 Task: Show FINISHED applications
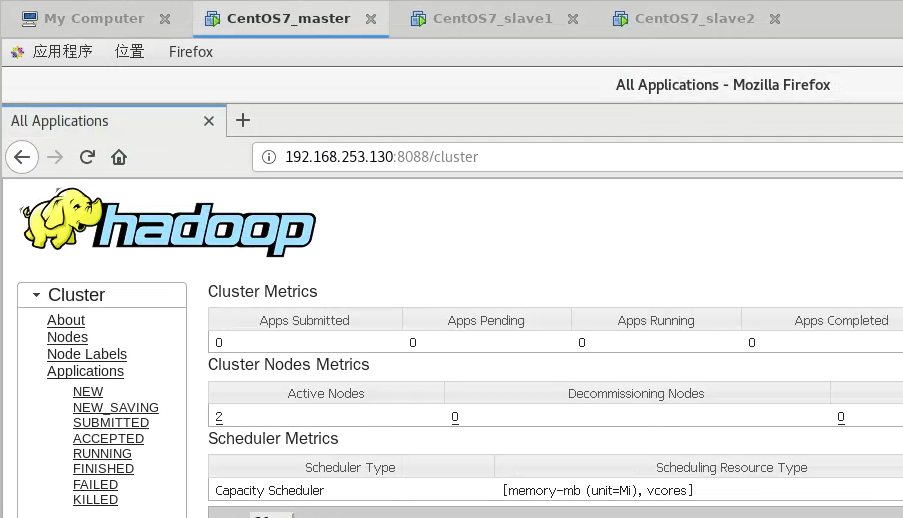tap(104, 468)
